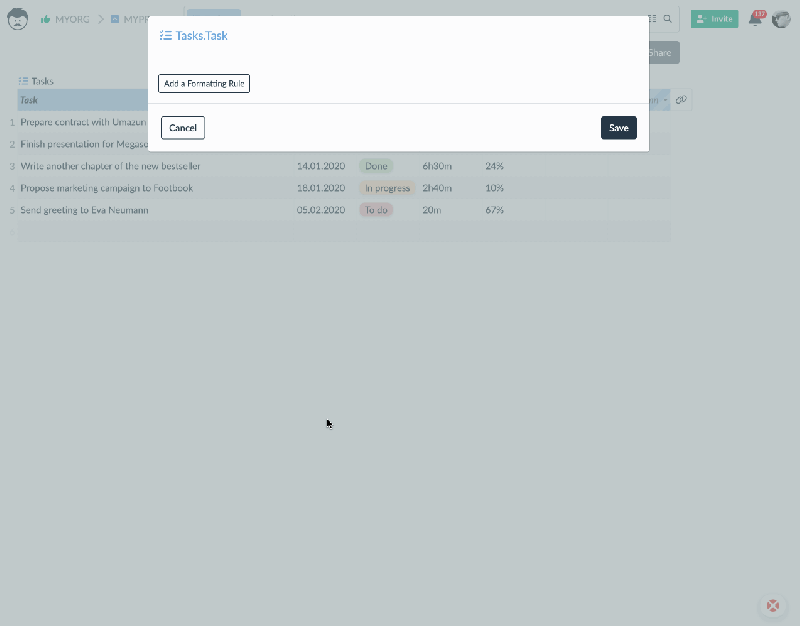Click the green Invite button
This screenshot has width=800, height=626.
point(714,18)
